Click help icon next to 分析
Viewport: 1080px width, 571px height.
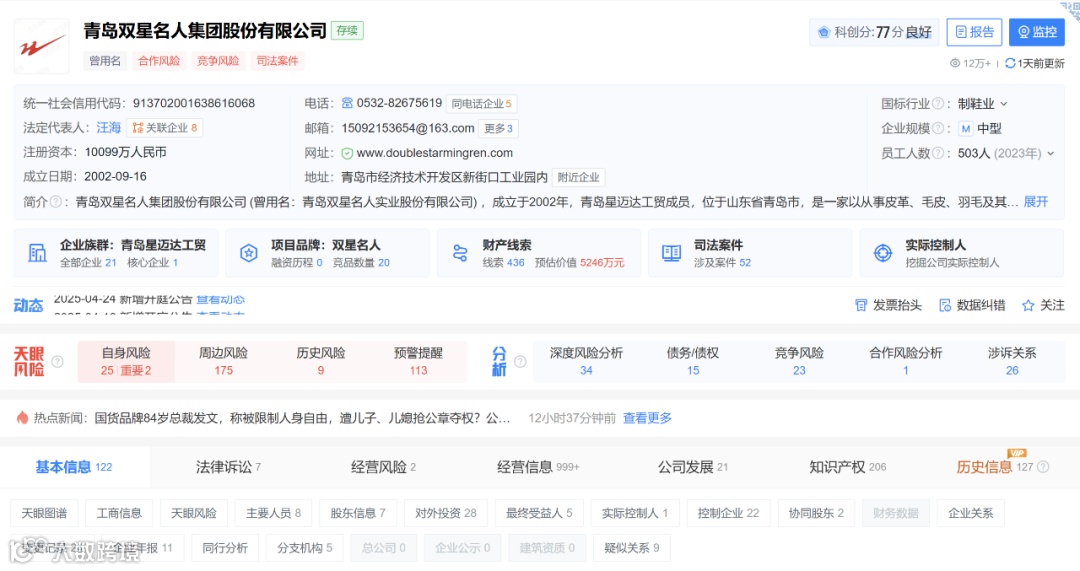(521, 362)
